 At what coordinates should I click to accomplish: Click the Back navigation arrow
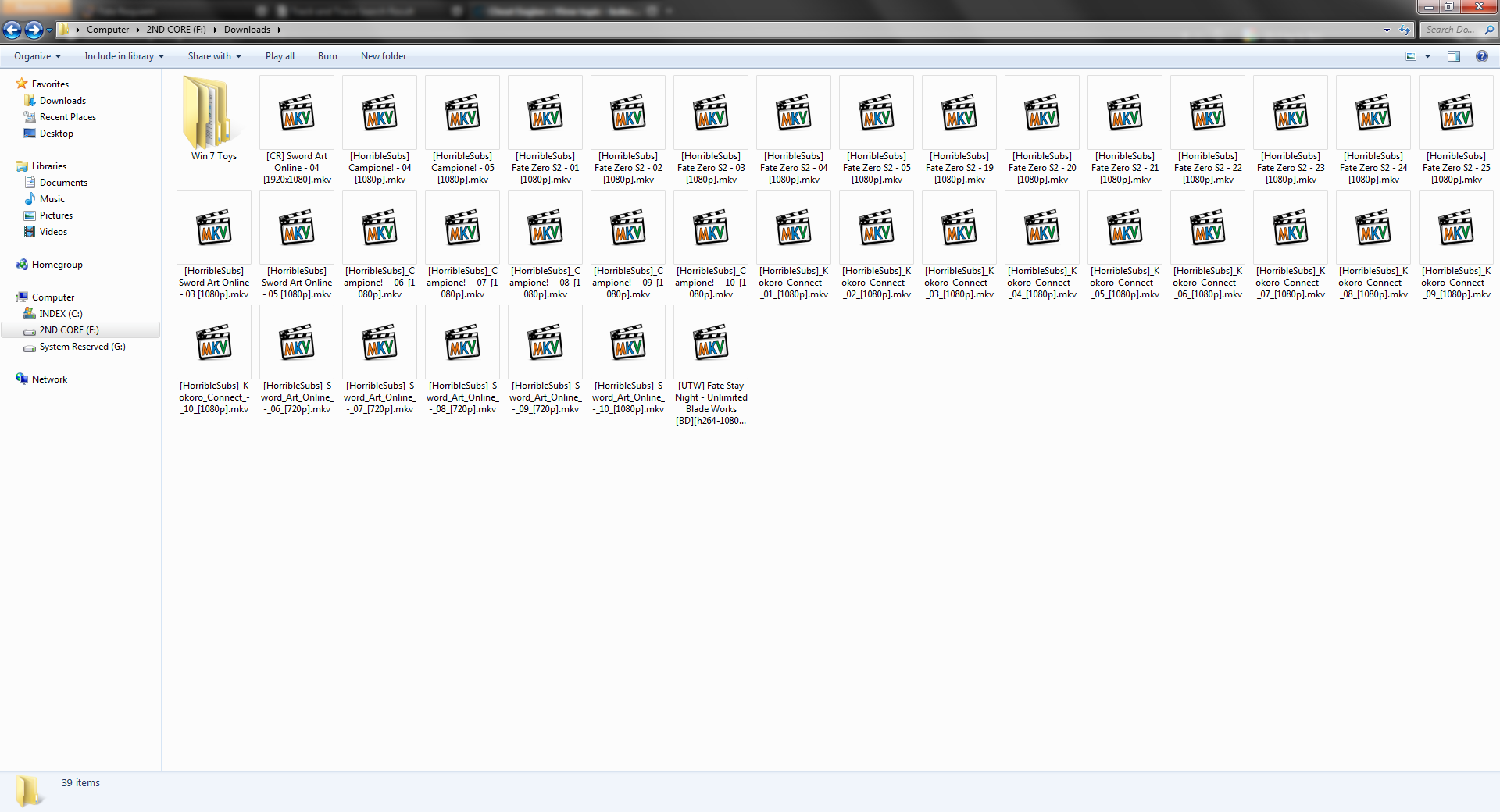pyautogui.click(x=12, y=30)
